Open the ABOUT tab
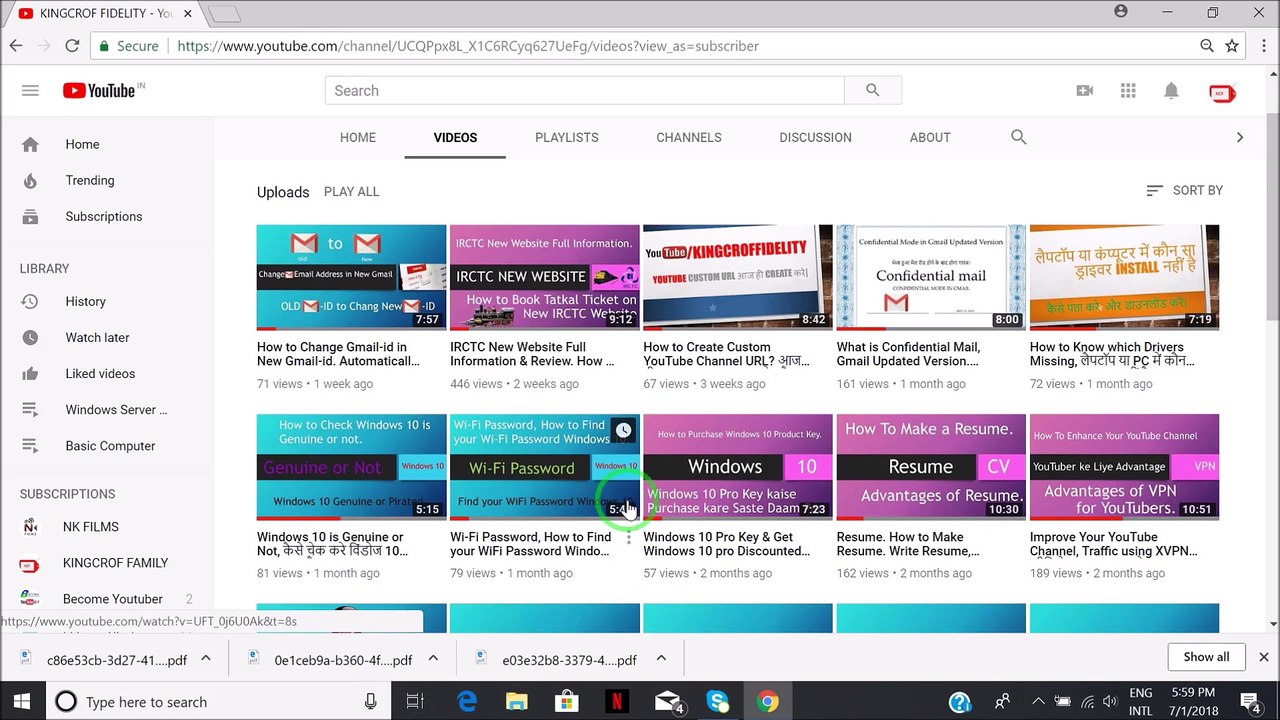This screenshot has width=1280, height=720. click(930, 137)
